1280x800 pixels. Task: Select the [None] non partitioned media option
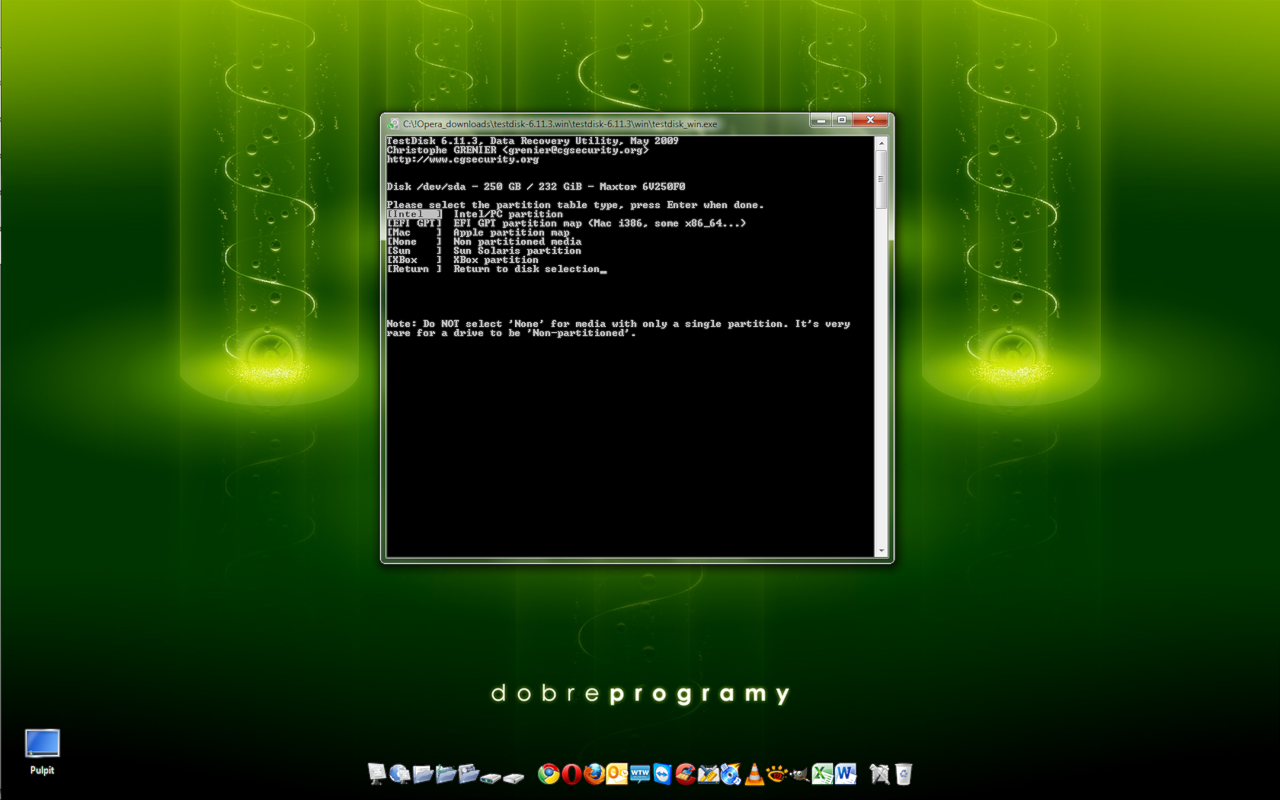(414, 242)
